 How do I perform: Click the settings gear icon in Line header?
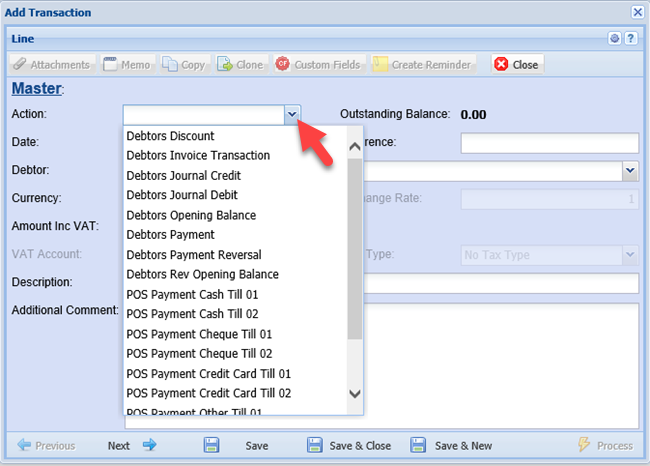[615, 38]
